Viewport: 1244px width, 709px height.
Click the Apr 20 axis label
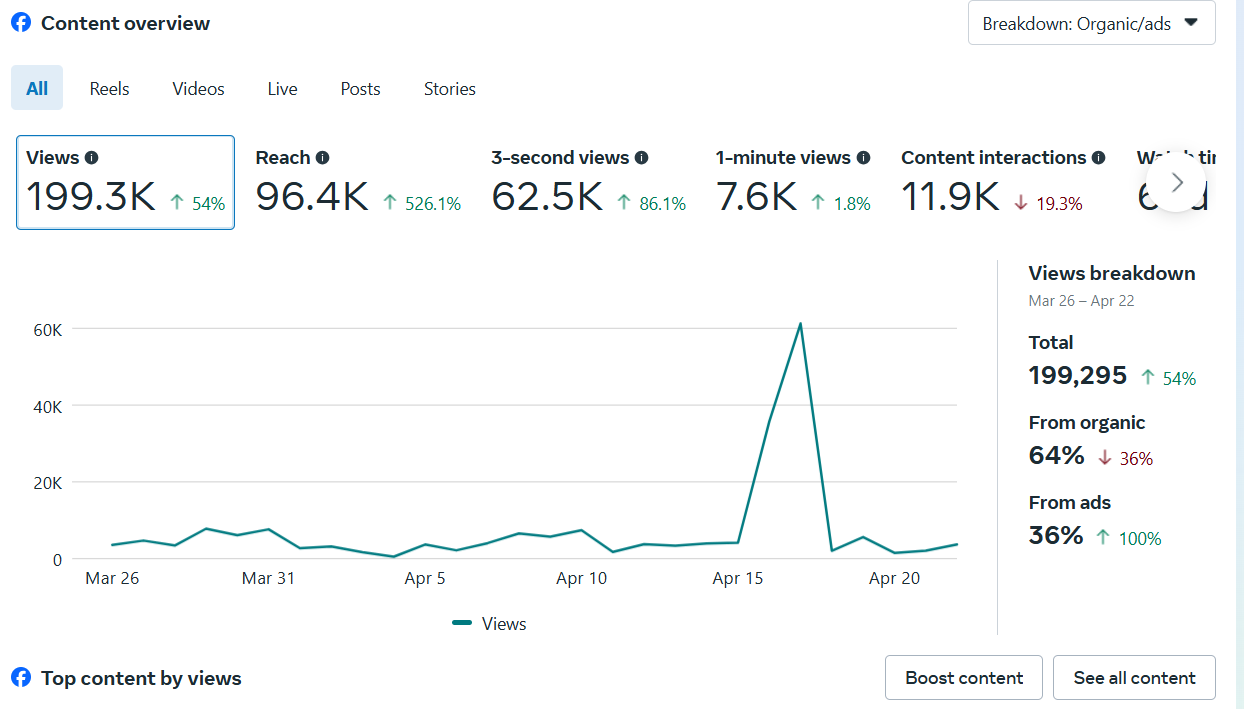coord(895,578)
